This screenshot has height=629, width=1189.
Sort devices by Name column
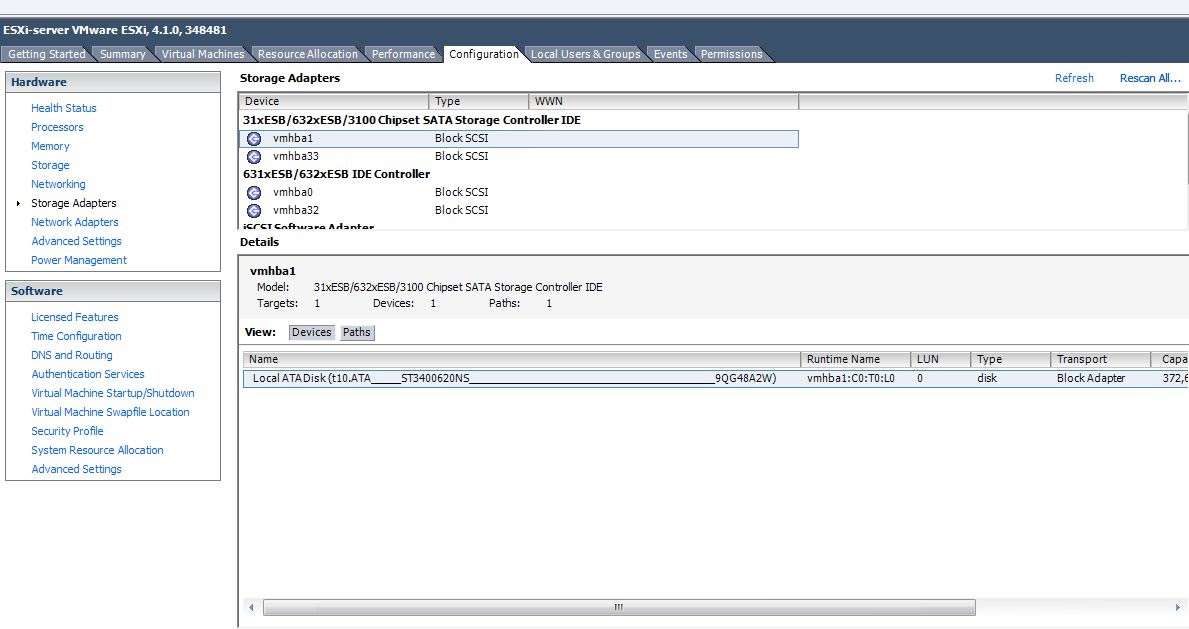click(522, 360)
